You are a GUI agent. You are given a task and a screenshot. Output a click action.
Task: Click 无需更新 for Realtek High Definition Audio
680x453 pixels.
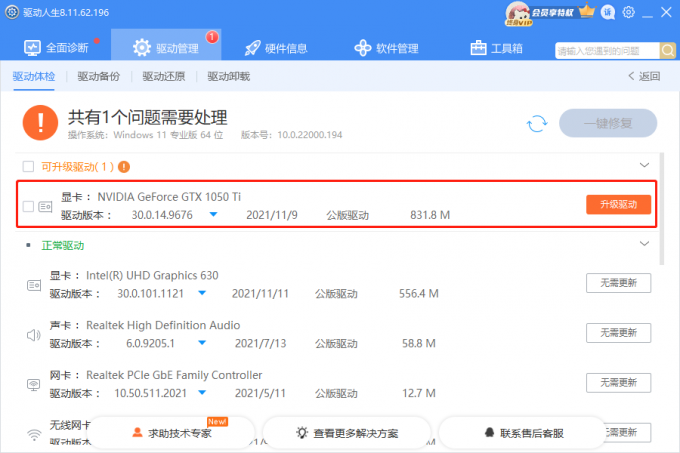(618, 333)
